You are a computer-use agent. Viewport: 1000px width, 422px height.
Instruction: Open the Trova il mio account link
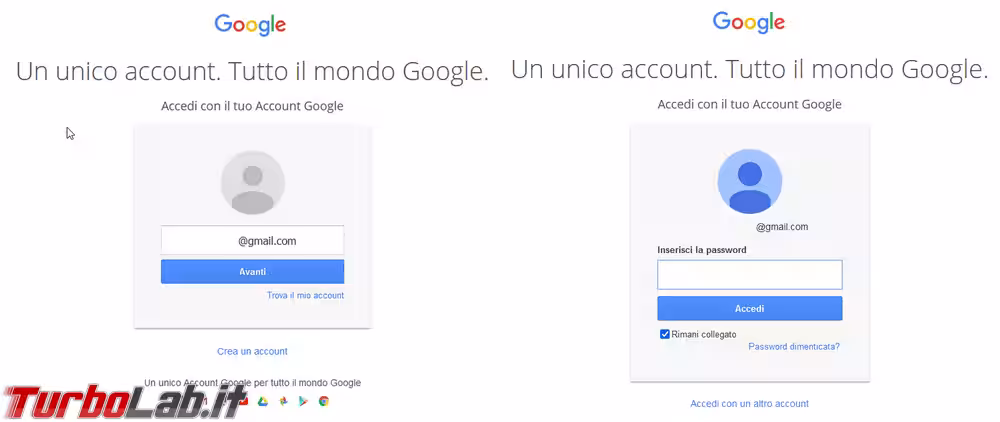point(305,296)
